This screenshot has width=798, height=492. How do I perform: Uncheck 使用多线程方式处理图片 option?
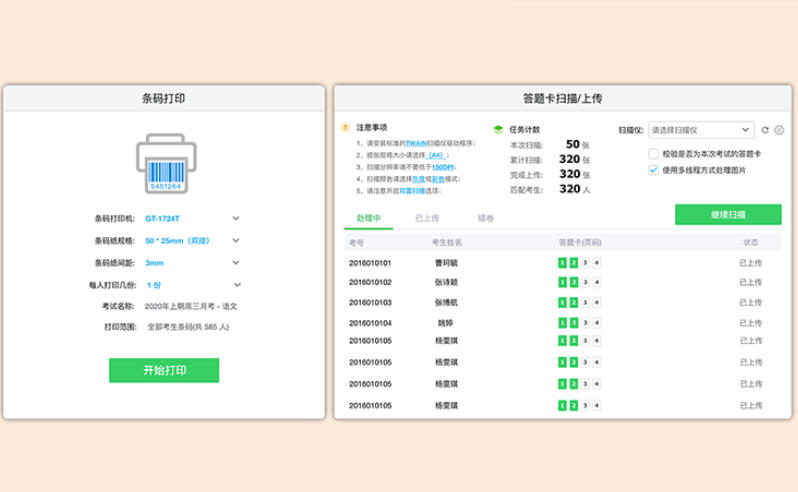[653, 170]
